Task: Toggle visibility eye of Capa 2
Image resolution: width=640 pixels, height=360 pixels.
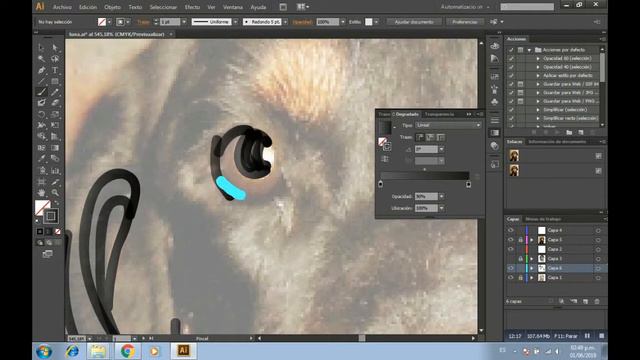Action: tap(511, 249)
